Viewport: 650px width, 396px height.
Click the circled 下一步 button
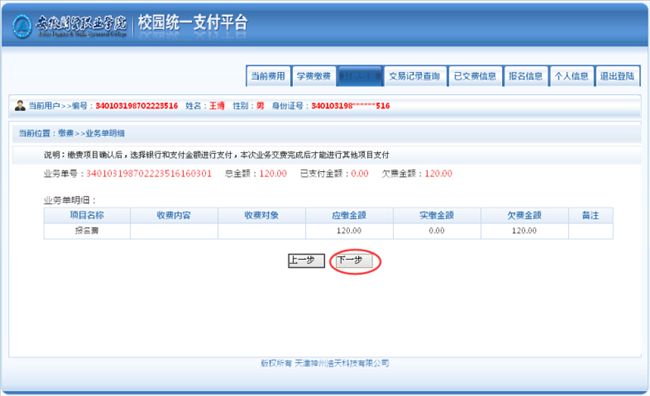click(x=354, y=261)
